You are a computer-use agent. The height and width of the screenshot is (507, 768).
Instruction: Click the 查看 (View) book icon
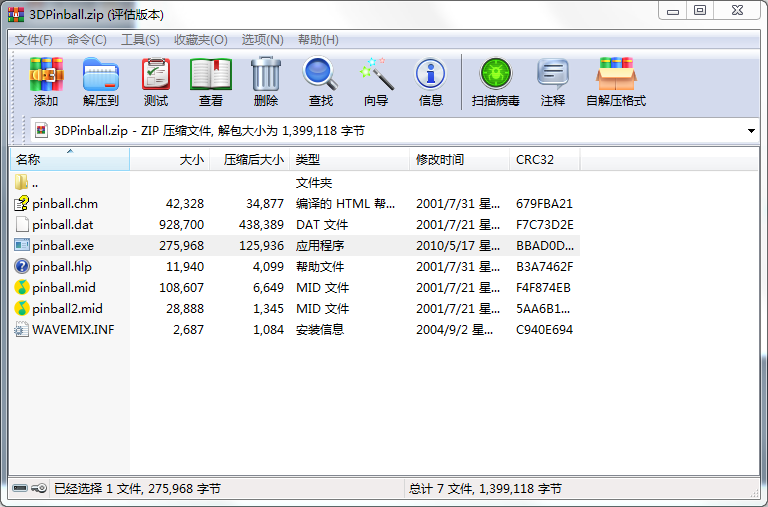pos(211,74)
